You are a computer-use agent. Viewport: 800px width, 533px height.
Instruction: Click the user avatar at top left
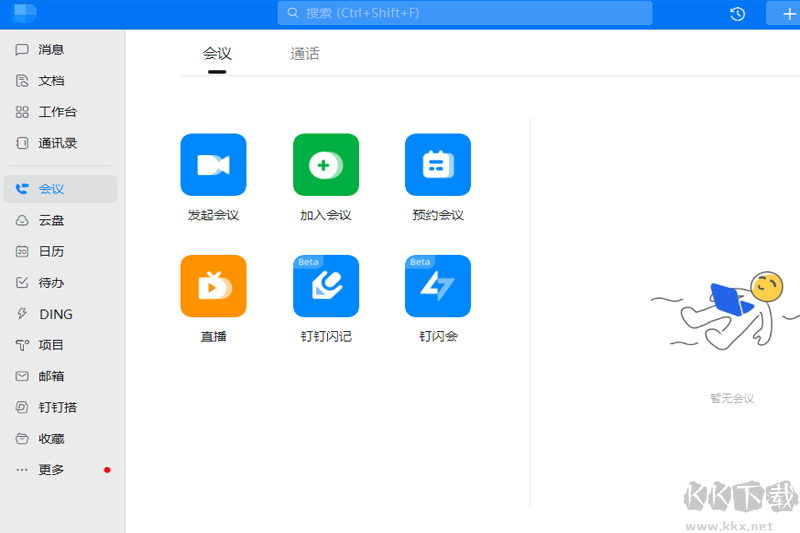(x=23, y=12)
